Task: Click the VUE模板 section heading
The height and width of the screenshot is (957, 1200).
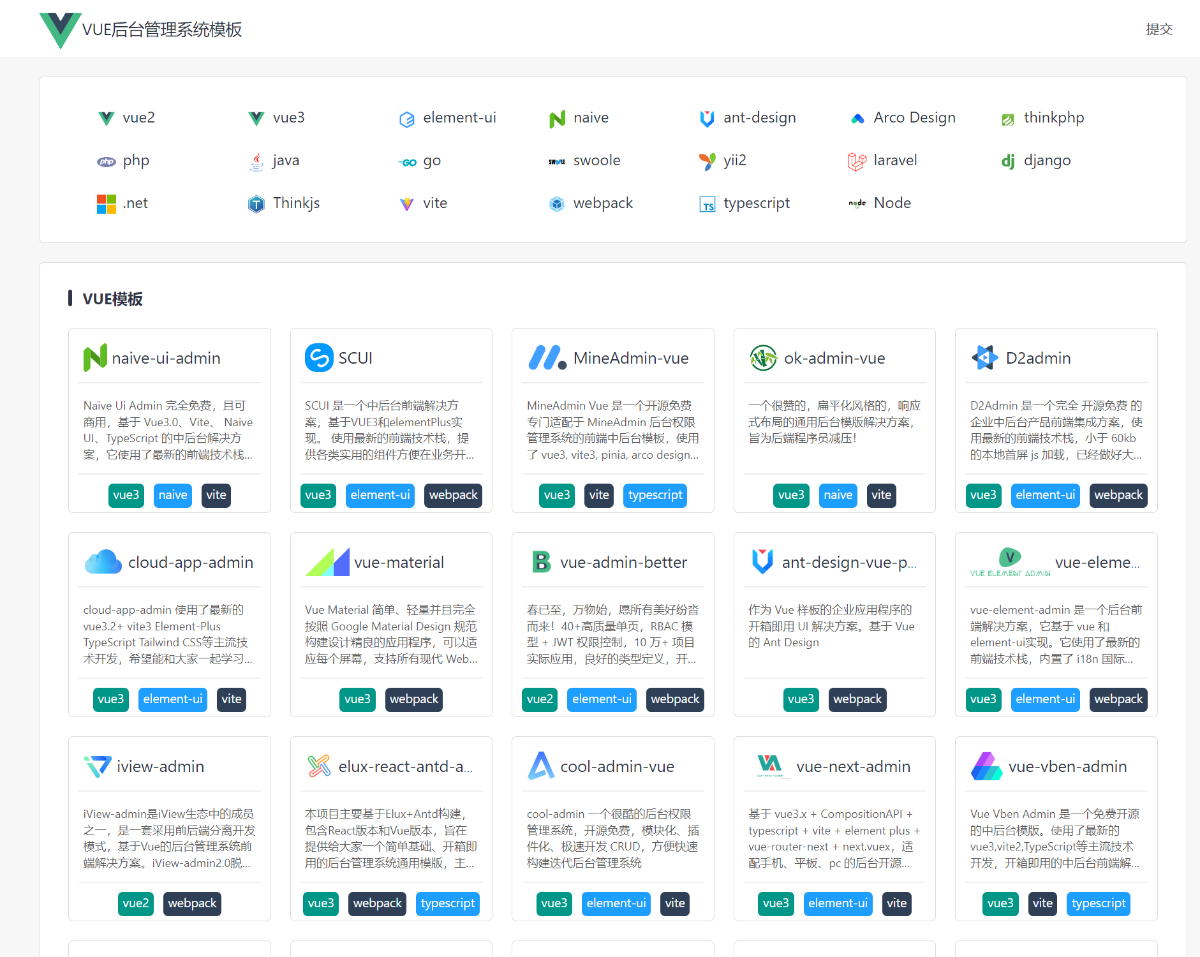Action: [x=112, y=299]
